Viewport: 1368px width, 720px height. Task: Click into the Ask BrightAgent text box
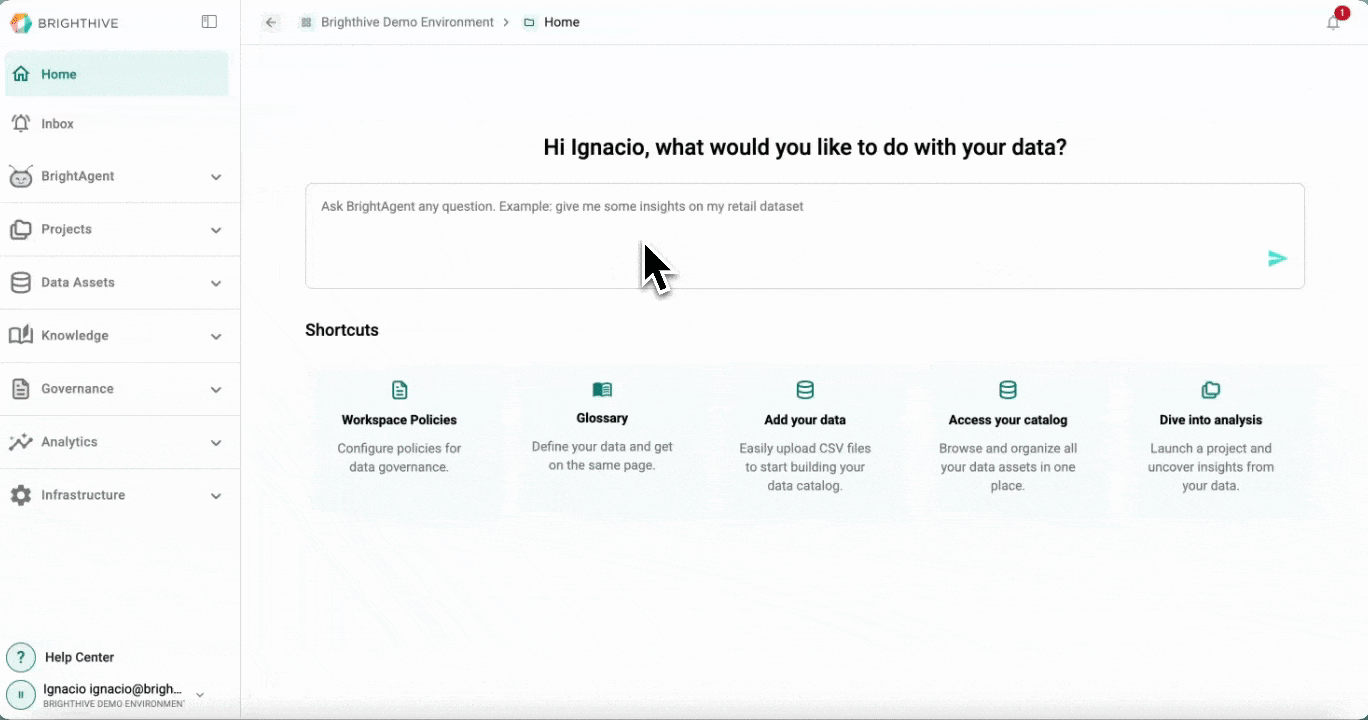805,236
